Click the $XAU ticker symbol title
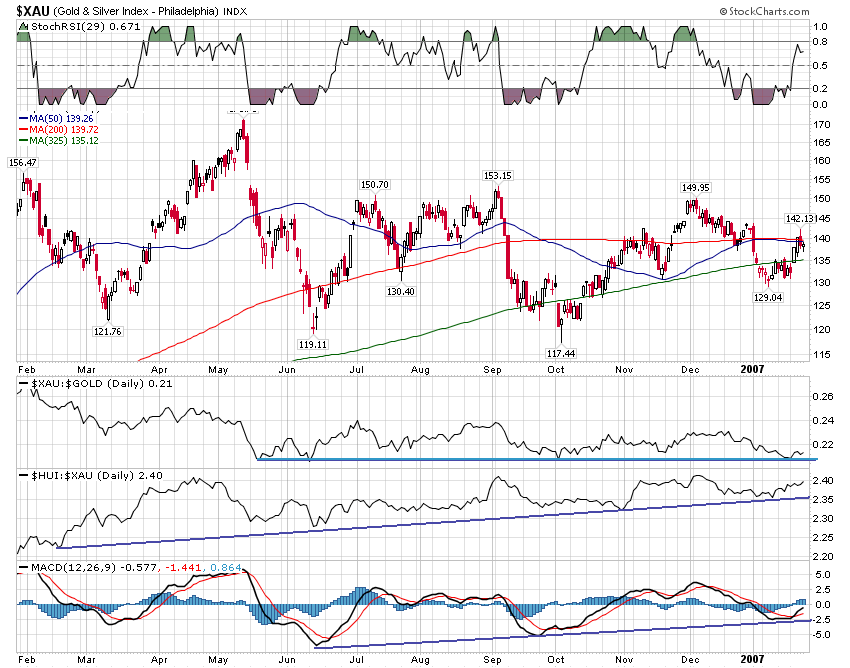850x668 pixels. point(35,10)
